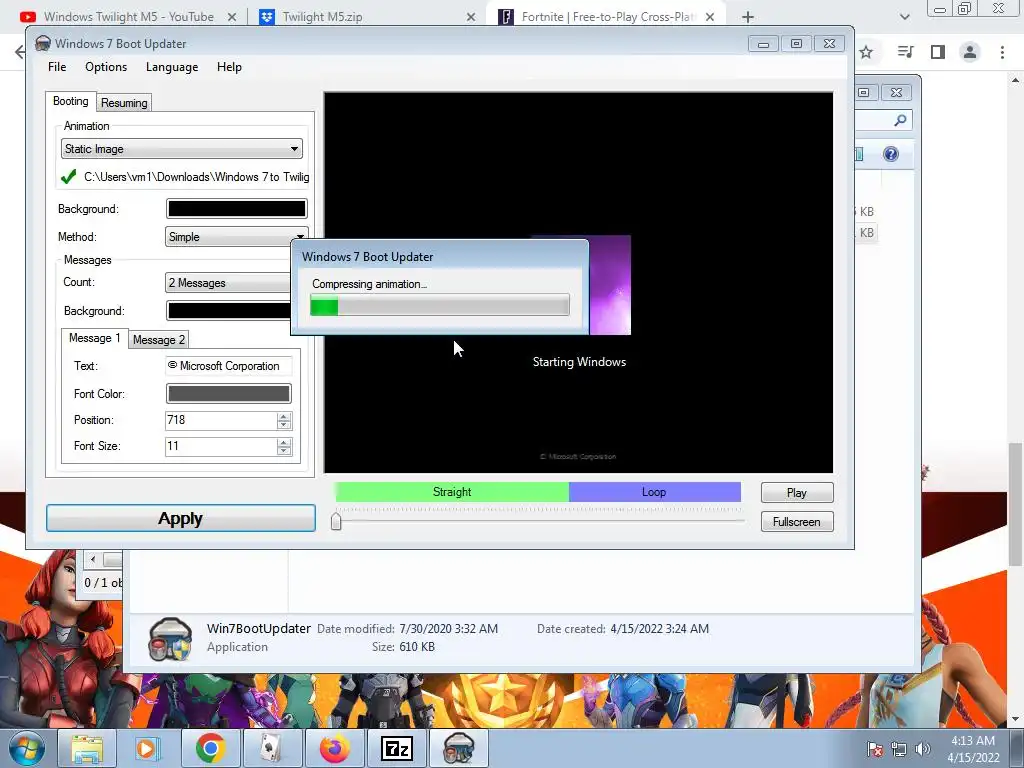Click the message Text input field
This screenshot has width=1024, height=768.
229,366
